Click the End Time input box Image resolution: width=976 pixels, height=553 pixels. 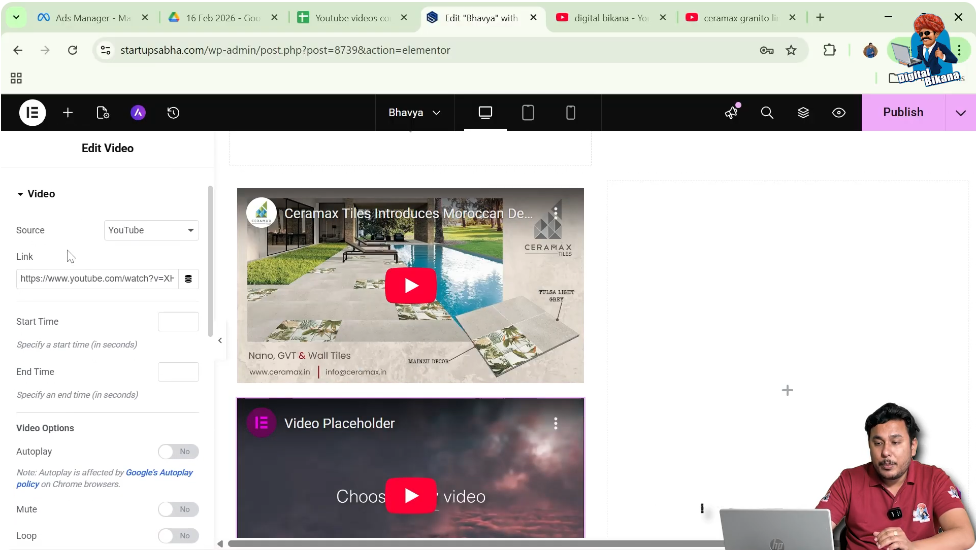click(178, 372)
